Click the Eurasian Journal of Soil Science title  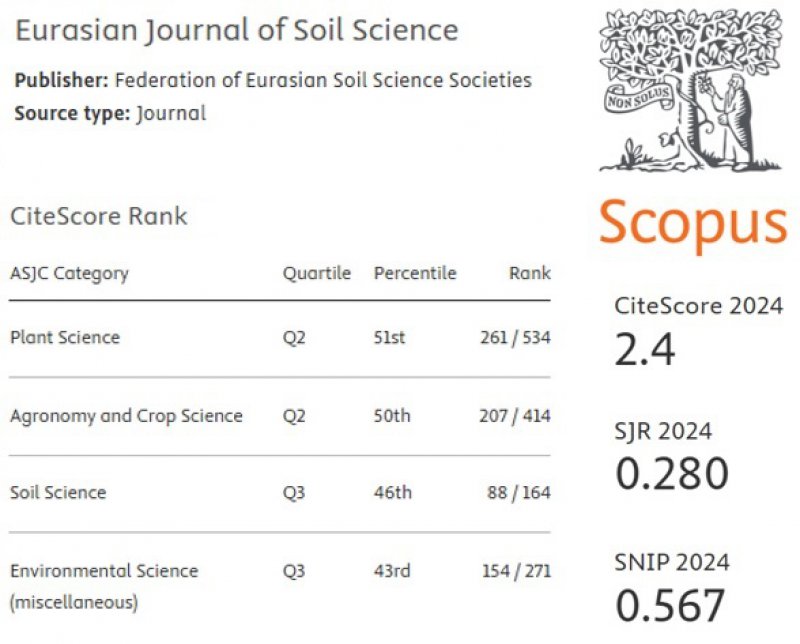pyautogui.click(x=237, y=30)
